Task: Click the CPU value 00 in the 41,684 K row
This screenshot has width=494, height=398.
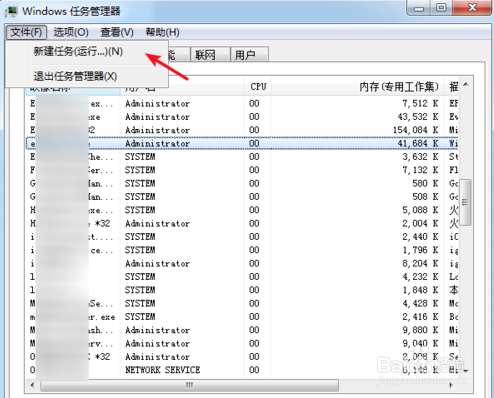Action: [x=254, y=143]
